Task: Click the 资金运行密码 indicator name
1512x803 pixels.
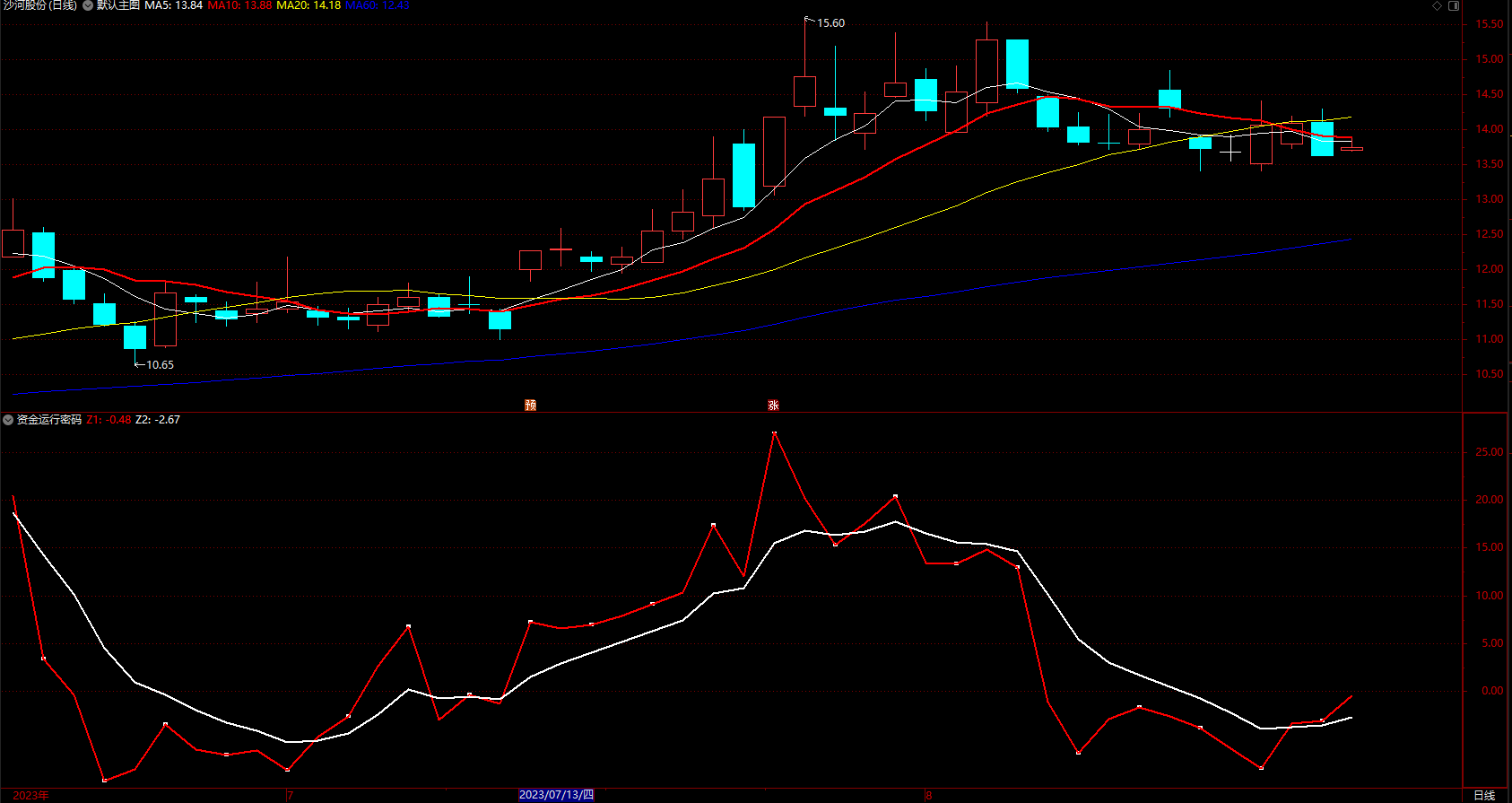Action: coord(49,419)
